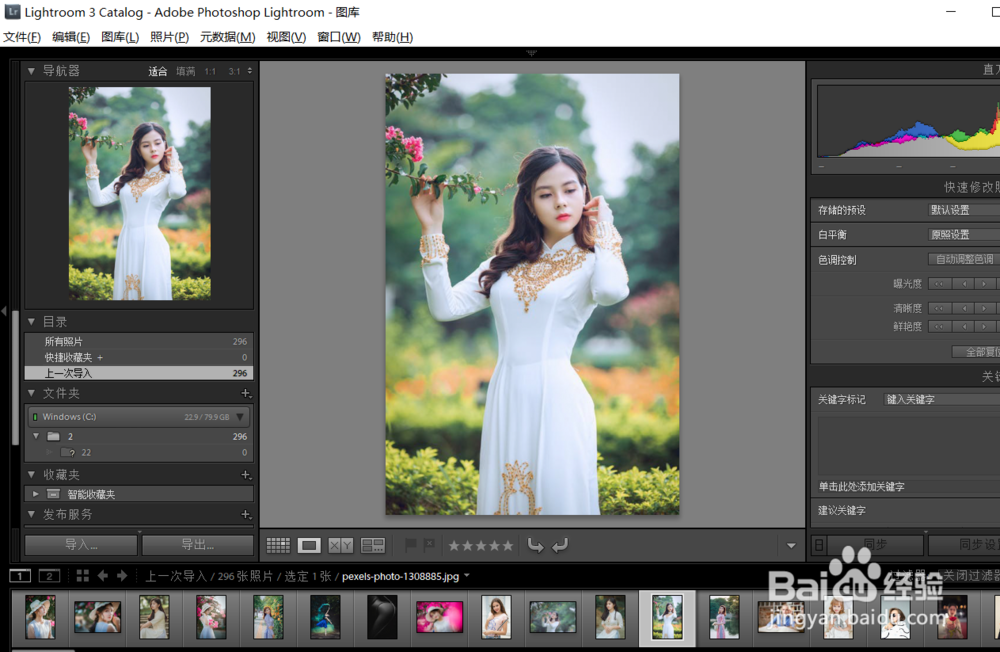Set navigator zoom to 1:1
Image resolution: width=1000 pixels, height=652 pixels.
tap(210, 71)
